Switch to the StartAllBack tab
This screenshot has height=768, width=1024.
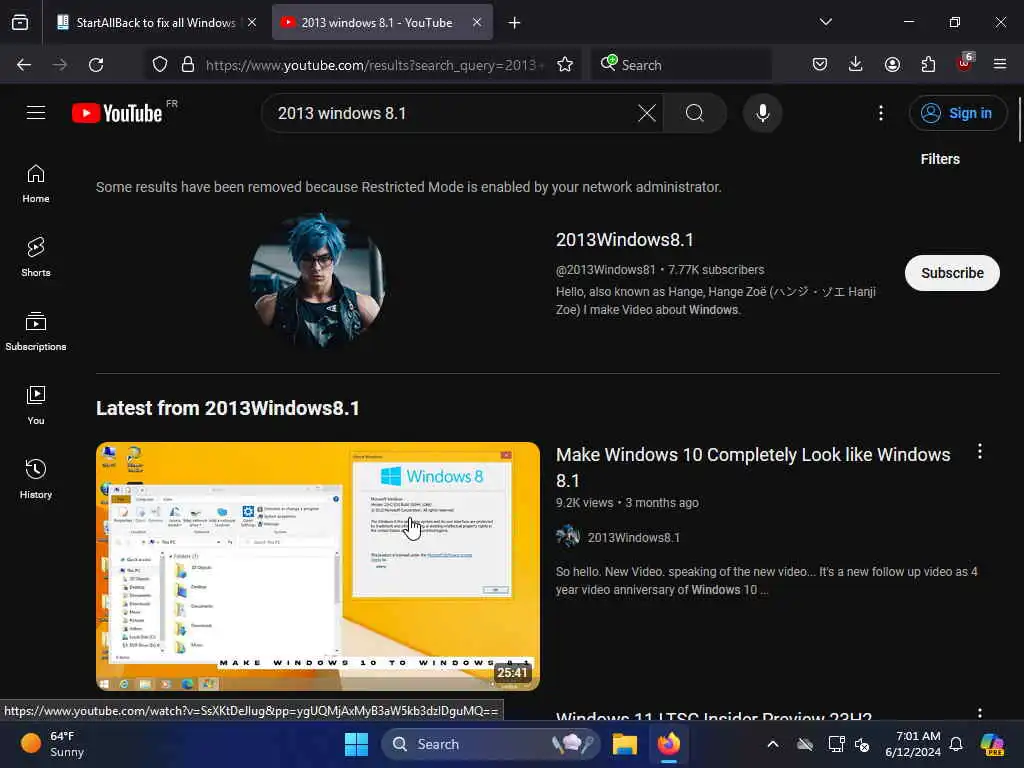coord(156,23)
